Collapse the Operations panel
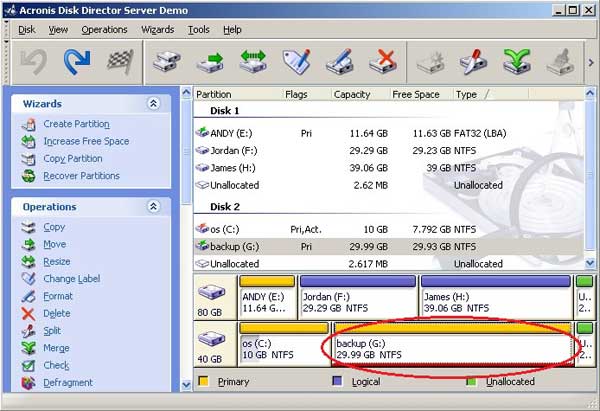This screenshot has height=411, width=600. (x=153, y=207)
